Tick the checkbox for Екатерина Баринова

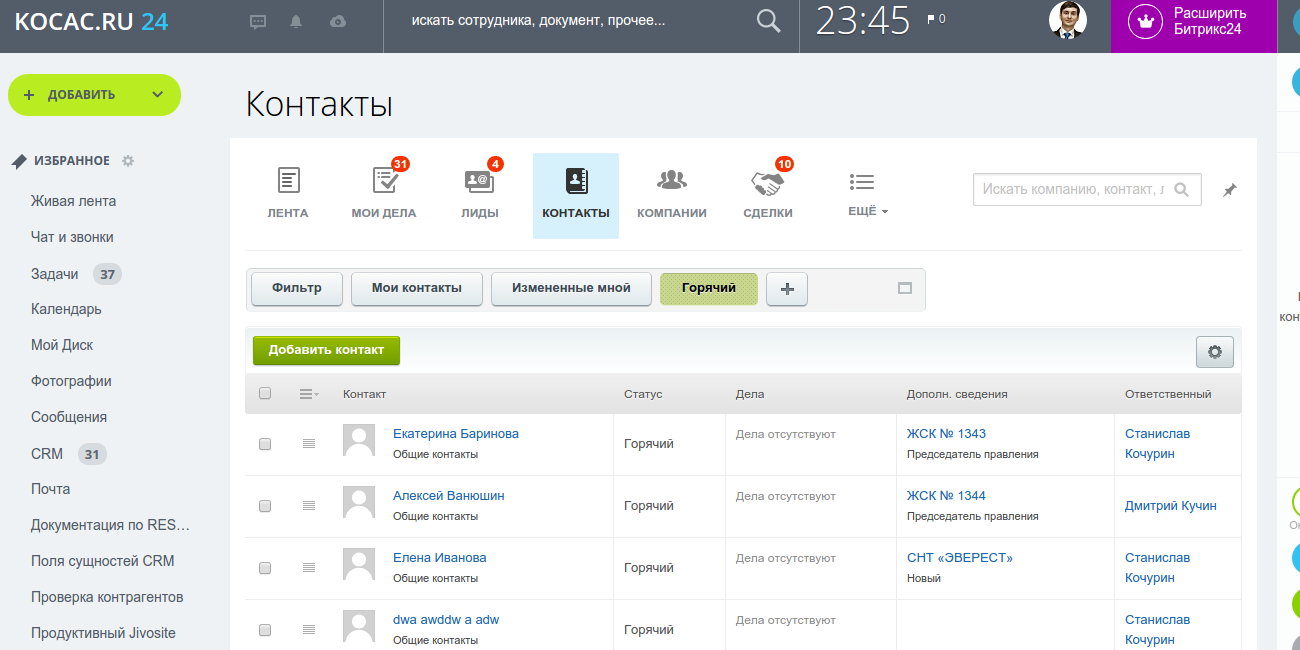265,444
